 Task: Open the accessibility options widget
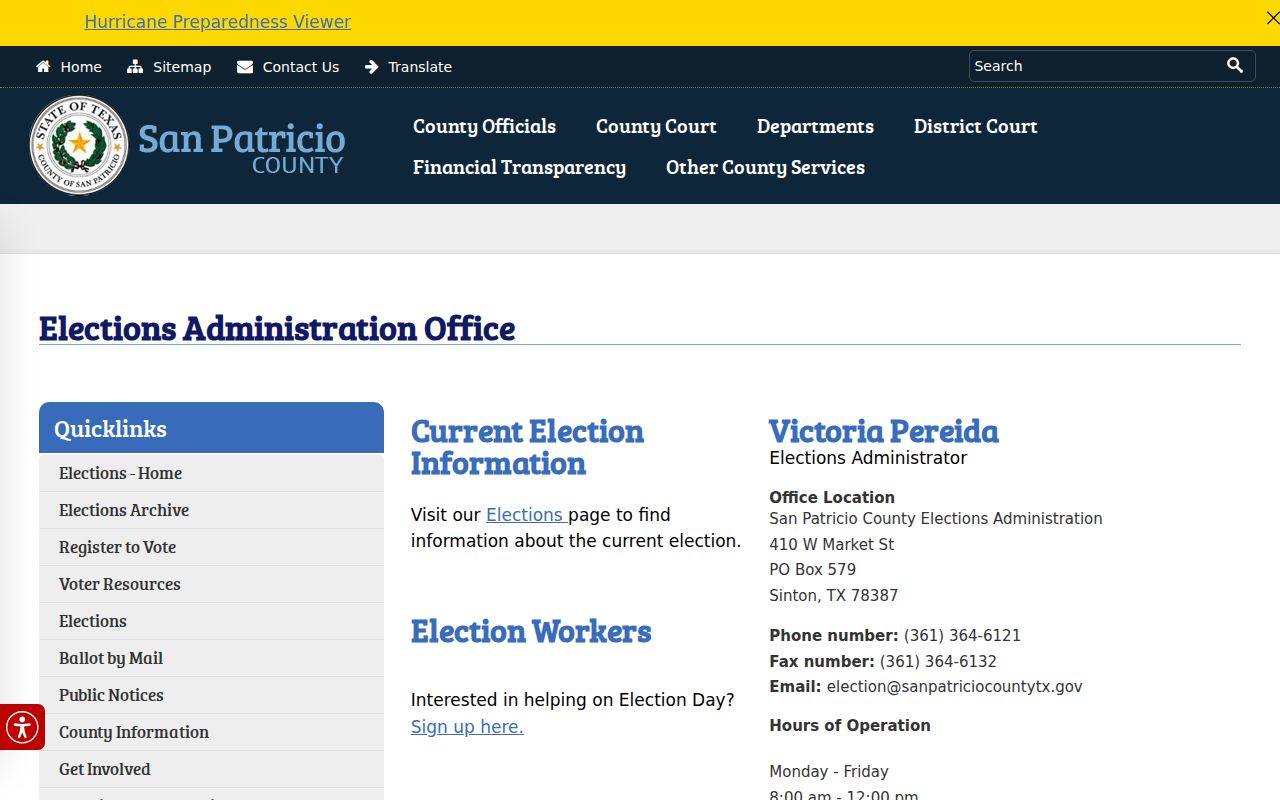(x=22, y=727)
